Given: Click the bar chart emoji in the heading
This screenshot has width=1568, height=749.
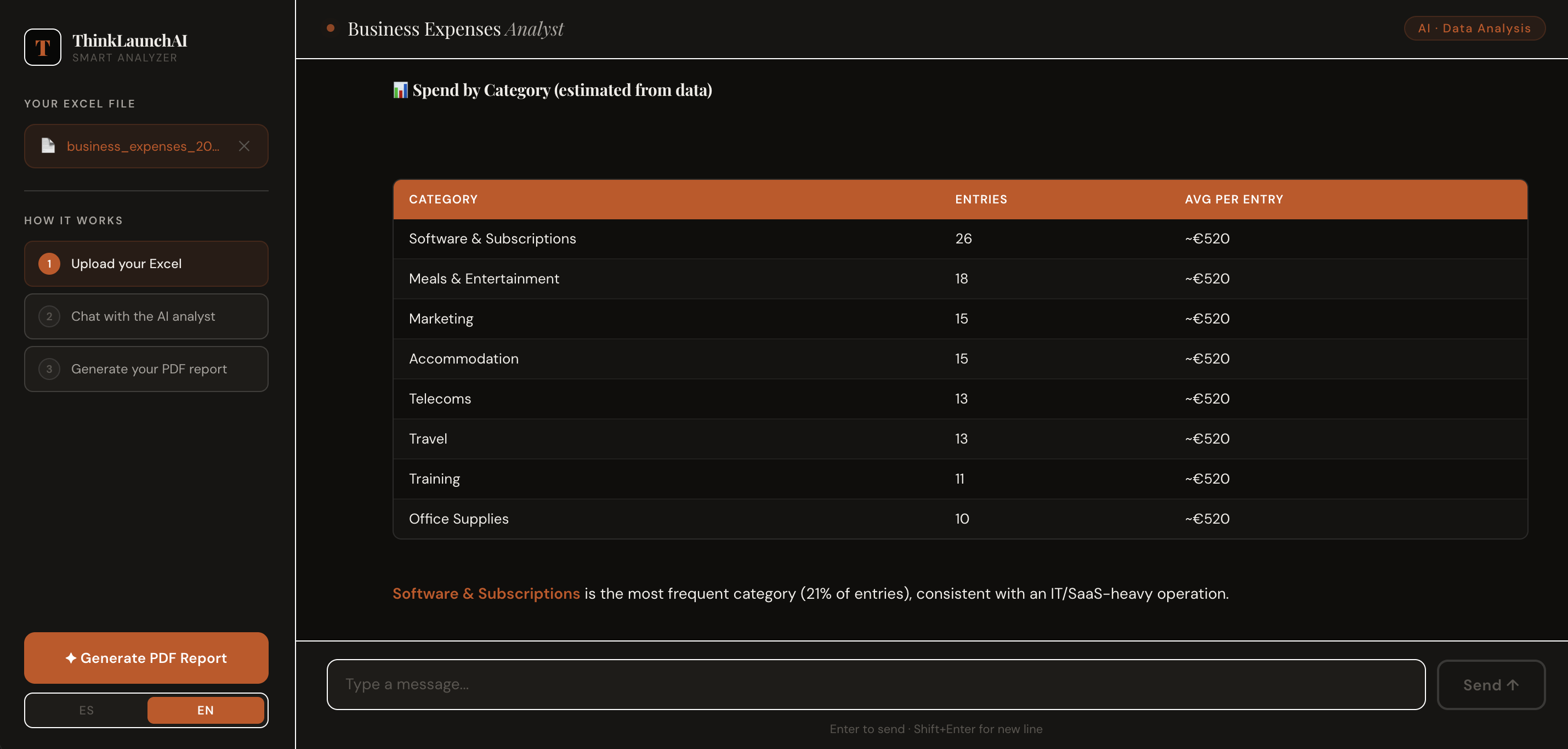Looking at the screenshot, I should click(x=400, y=90).
